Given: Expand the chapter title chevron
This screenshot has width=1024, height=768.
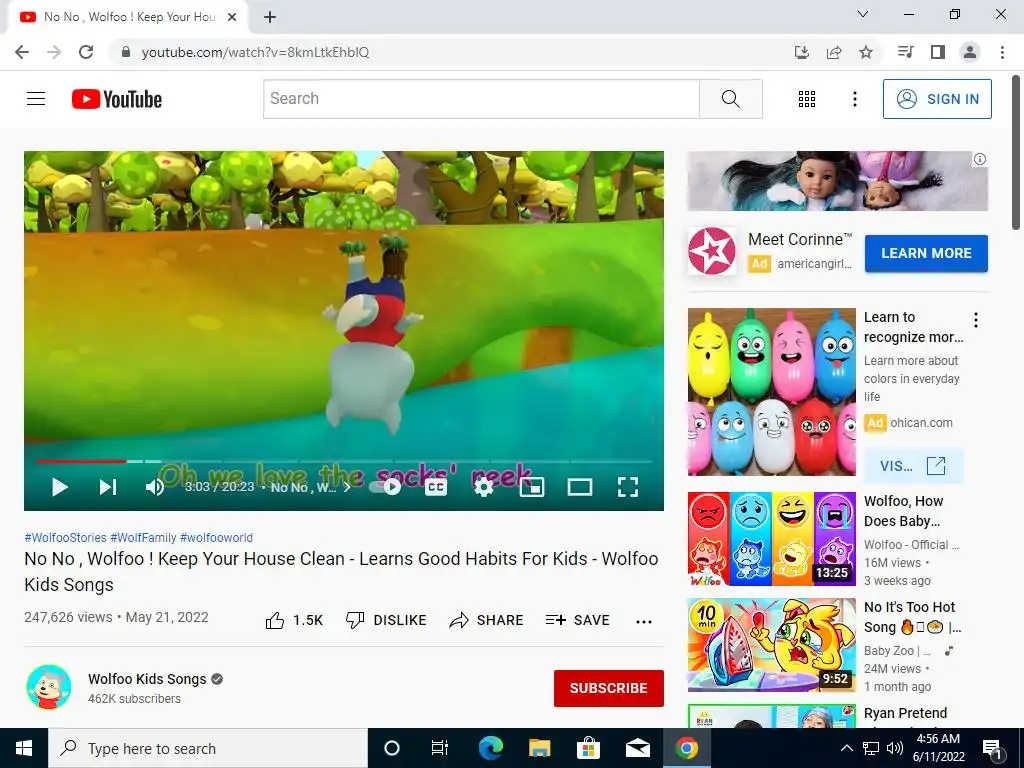Looking at the screenshot, I should pyautogui.click(x=347, y=487).
